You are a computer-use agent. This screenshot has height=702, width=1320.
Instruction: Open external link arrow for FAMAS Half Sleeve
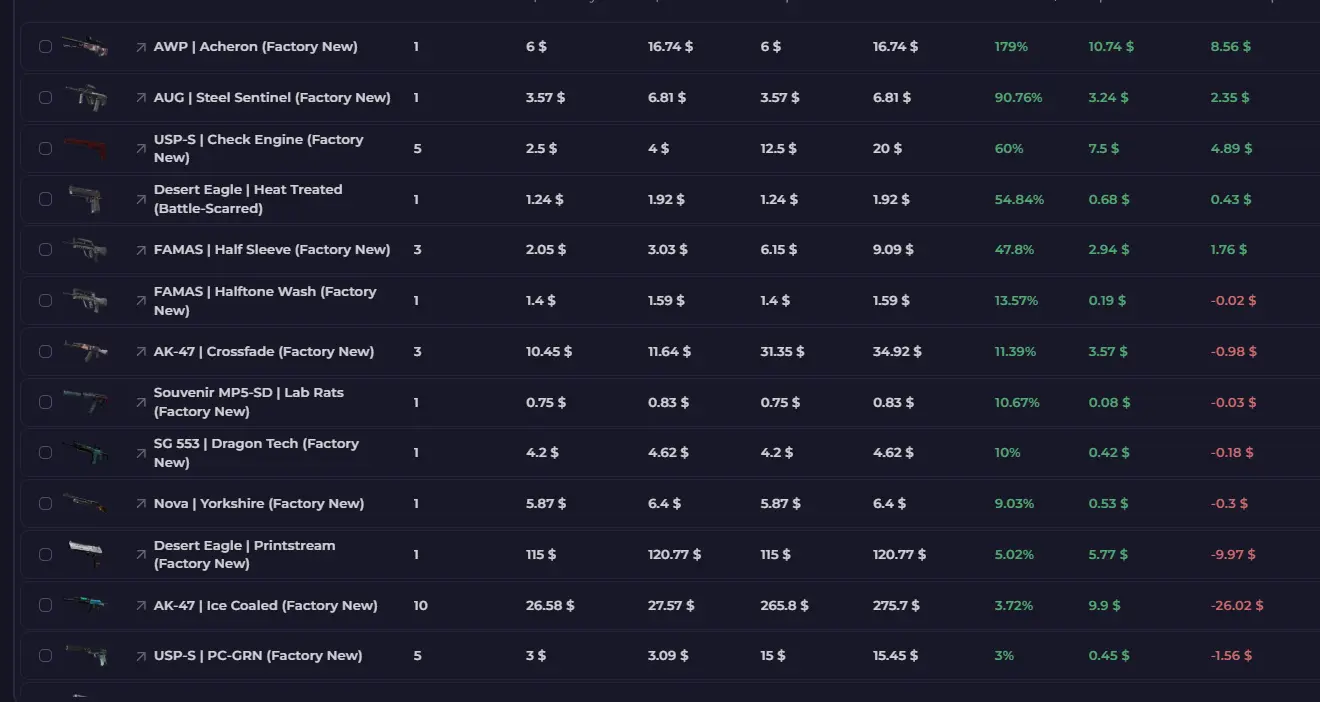(x=141, y=250)
